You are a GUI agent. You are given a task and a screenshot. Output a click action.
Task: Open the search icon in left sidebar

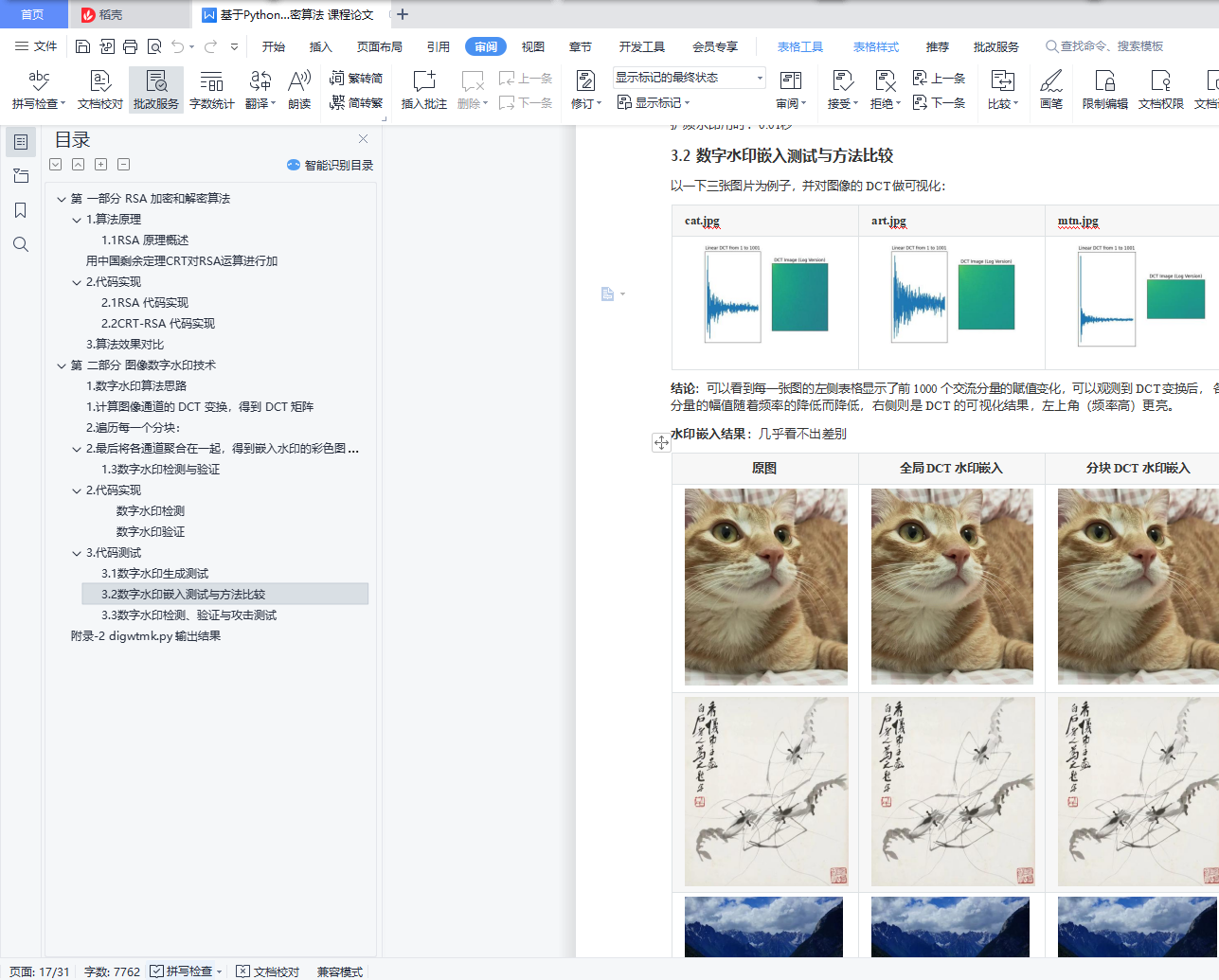[x=21, y=244]
